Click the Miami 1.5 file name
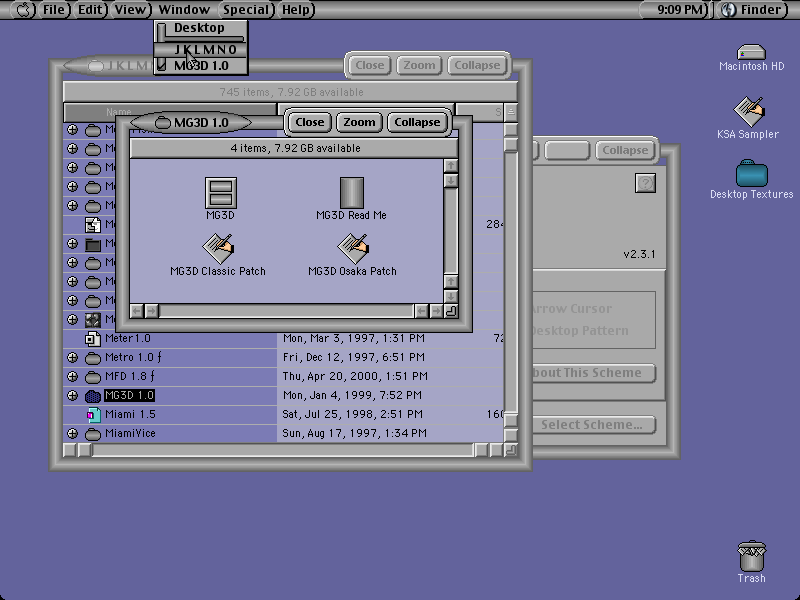800x600 pixels. [x=130, y=414]
